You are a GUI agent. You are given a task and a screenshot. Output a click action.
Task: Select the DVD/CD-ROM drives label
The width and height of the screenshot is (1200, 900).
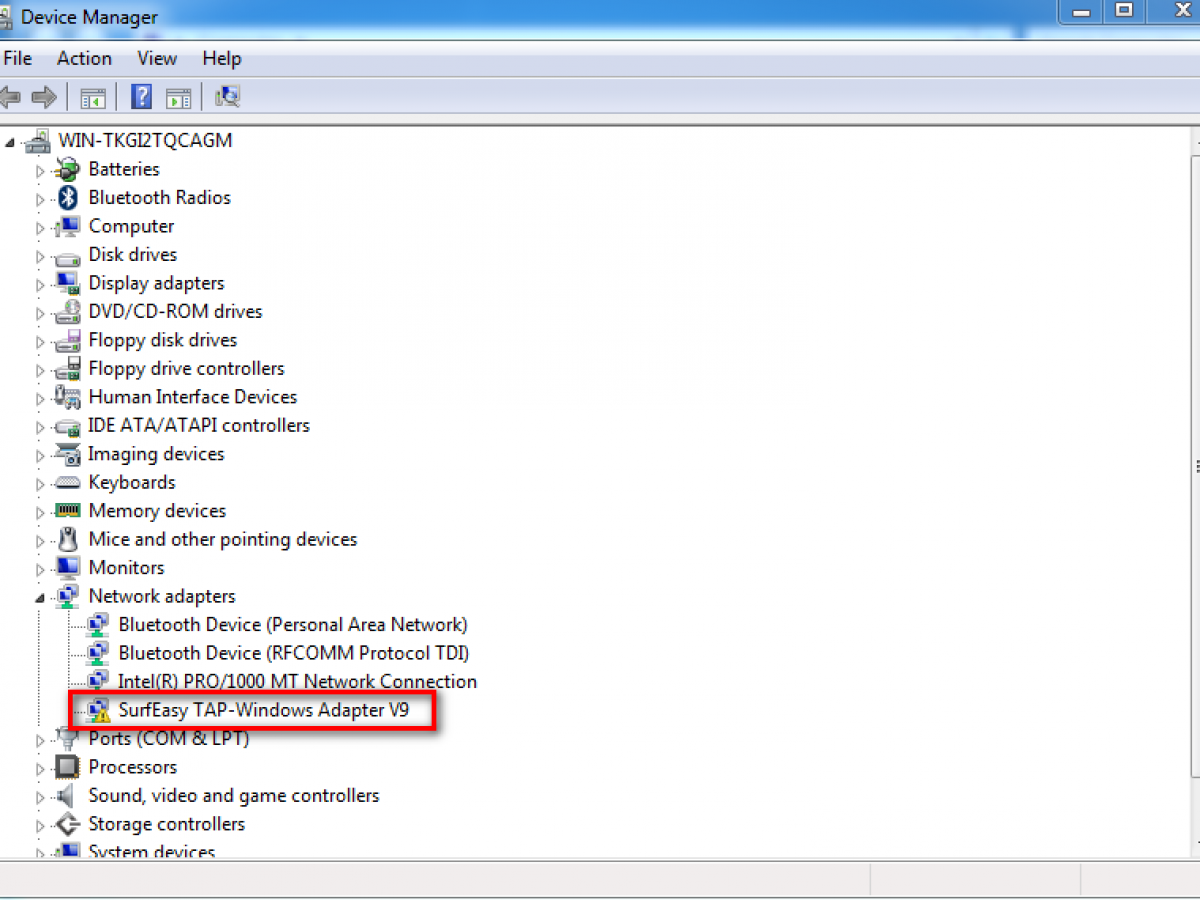tap(175, 311)
